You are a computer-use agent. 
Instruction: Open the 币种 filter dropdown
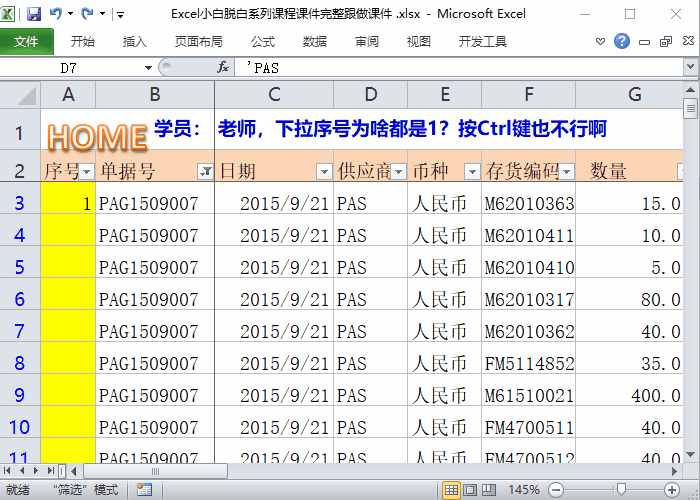tap(472, 171)
